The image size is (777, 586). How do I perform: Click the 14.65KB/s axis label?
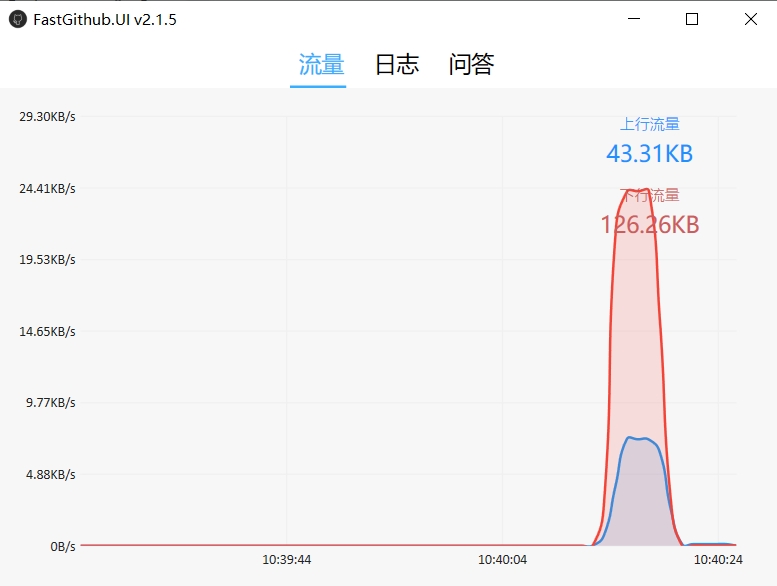coord(47,331)
